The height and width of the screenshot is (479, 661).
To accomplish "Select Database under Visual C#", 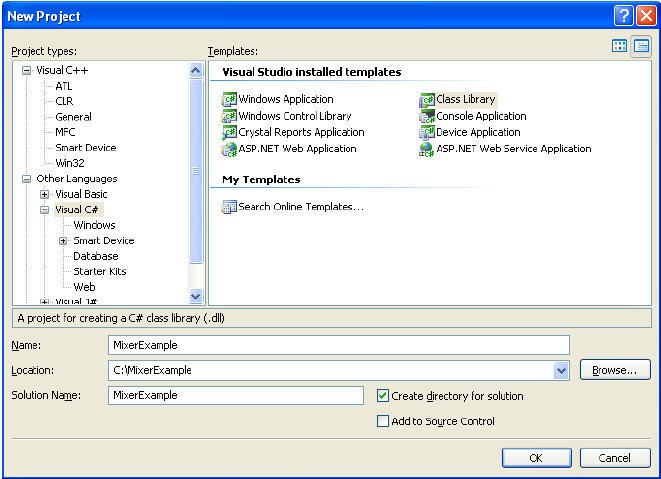I will coord(96,256).
